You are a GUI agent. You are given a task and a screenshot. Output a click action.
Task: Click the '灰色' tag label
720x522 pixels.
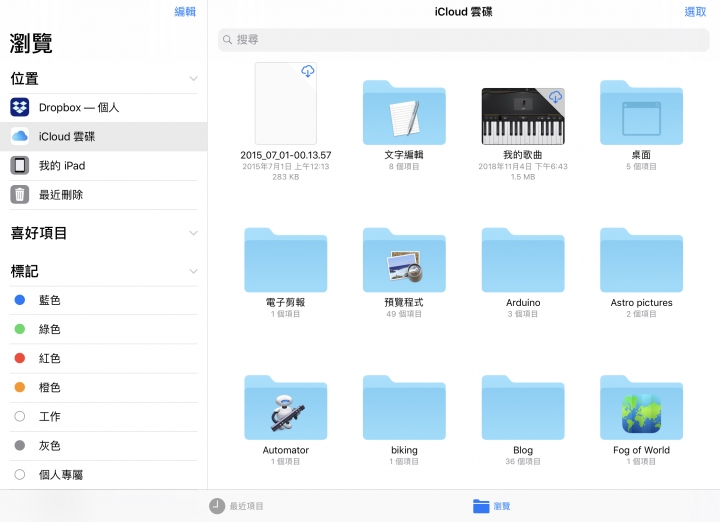[x=50, y=445]
